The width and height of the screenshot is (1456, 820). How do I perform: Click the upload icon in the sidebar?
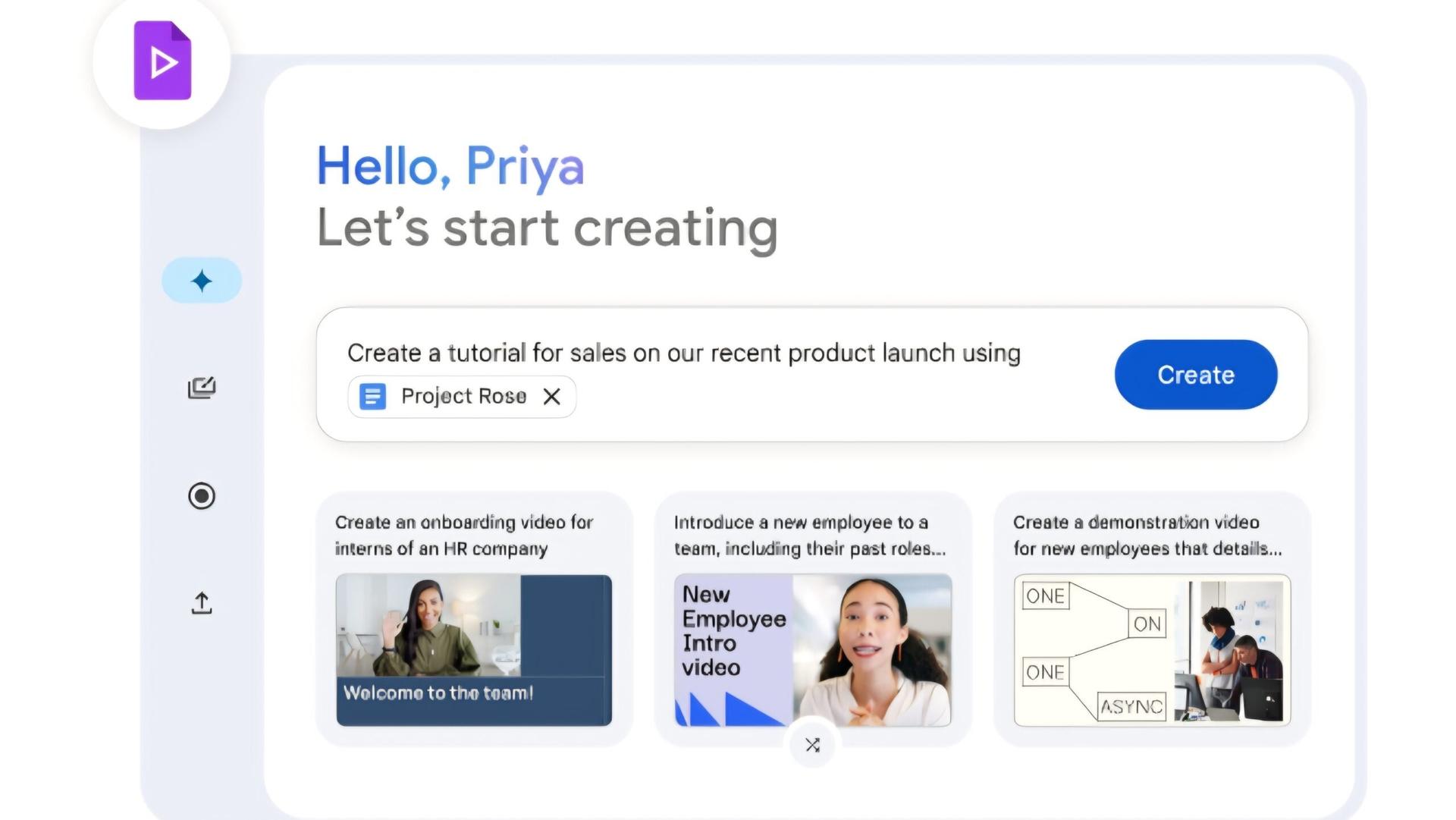coord(201,604)
